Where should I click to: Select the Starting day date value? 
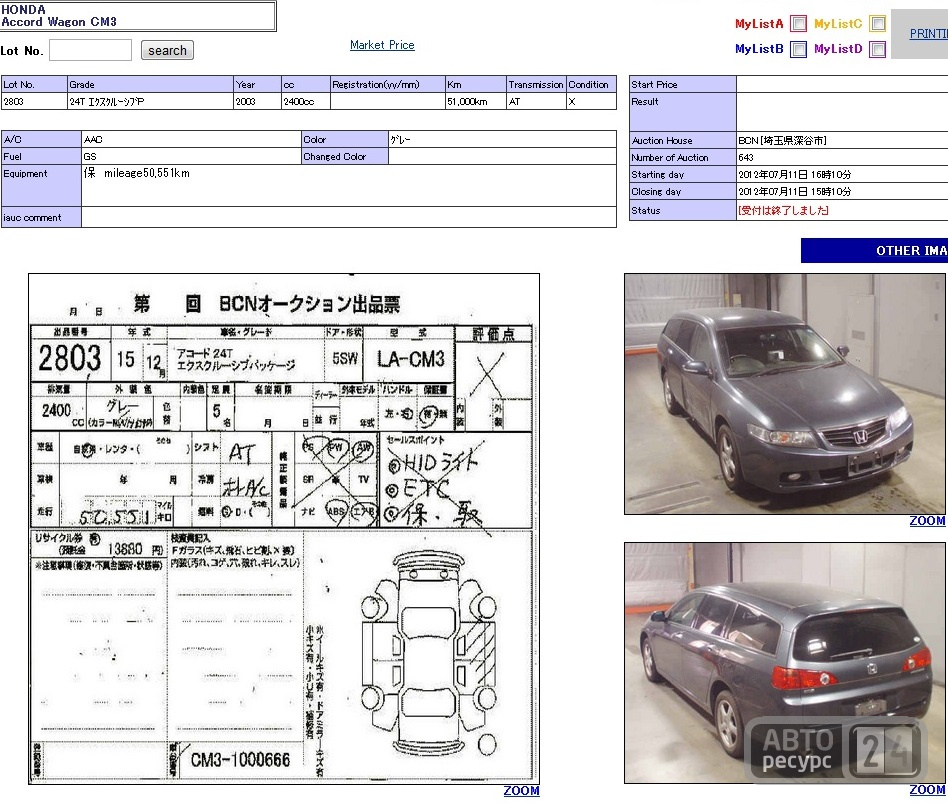794,174
